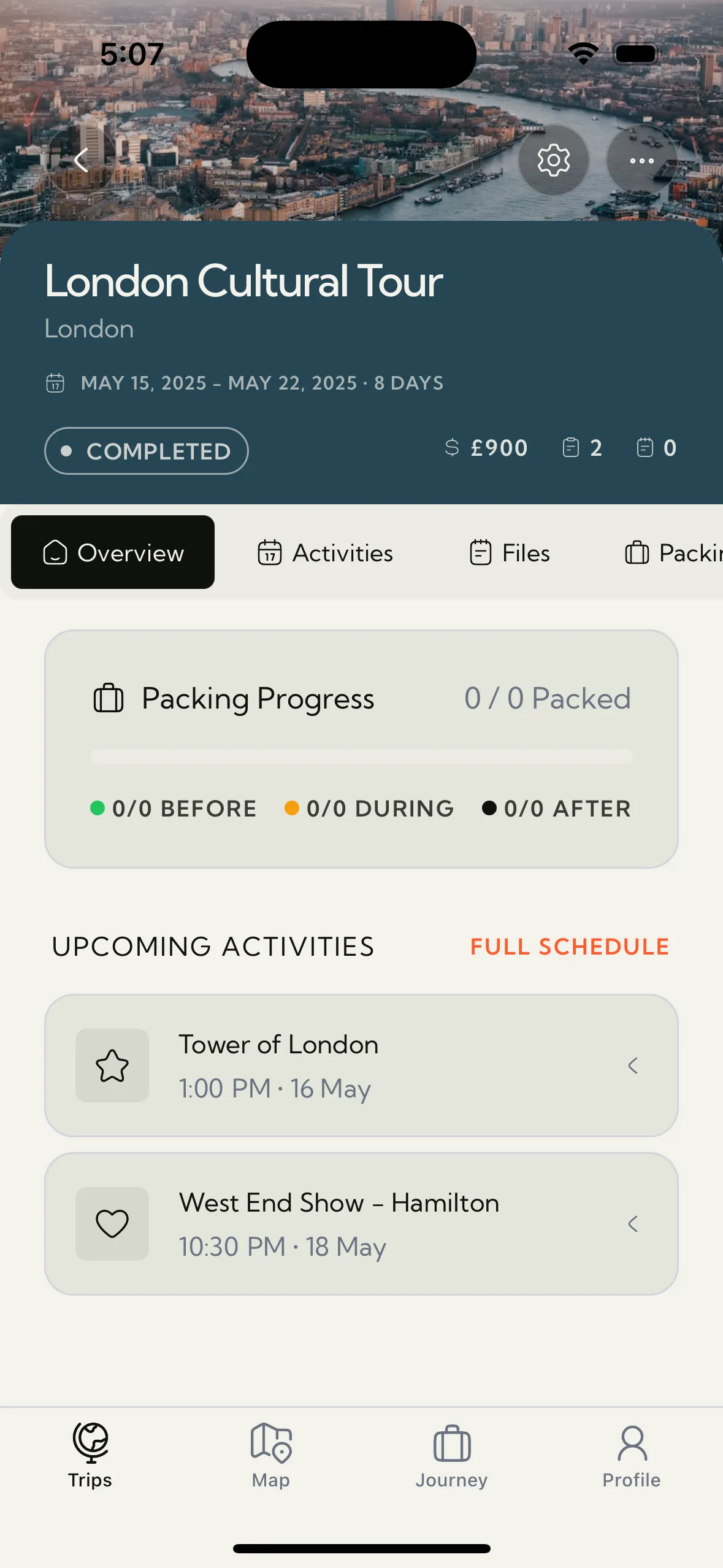Tap the packing progress bar
This screenshot has width=723, height=1568.
point(361,756)
